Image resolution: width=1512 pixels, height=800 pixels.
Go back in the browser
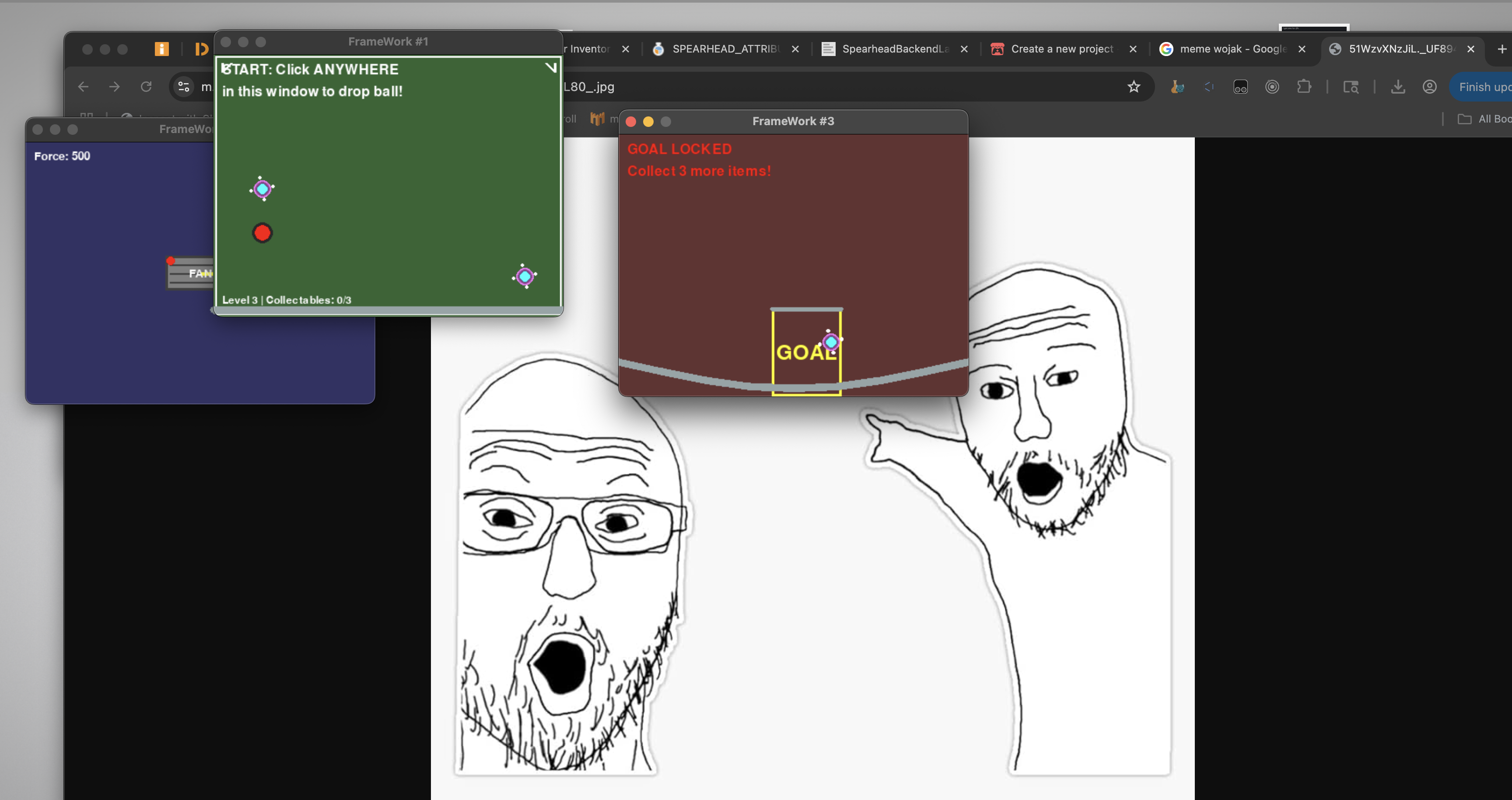[84, 87]
